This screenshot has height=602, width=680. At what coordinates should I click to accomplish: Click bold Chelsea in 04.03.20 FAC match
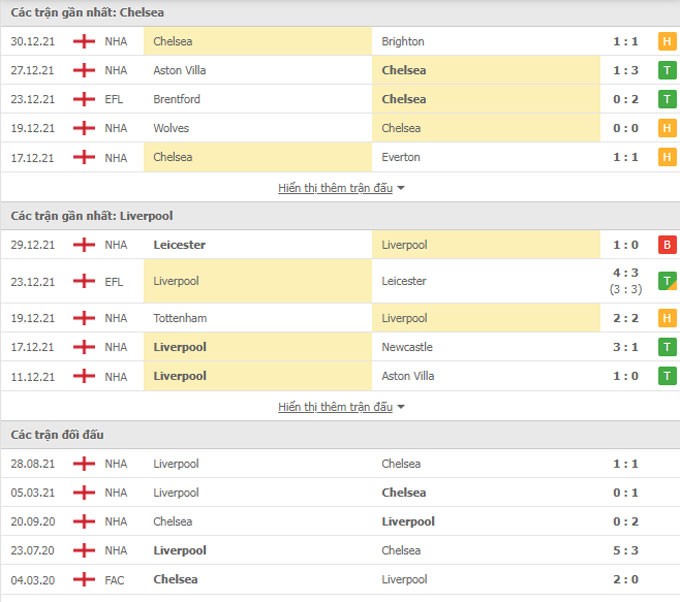tap(176, 579)
